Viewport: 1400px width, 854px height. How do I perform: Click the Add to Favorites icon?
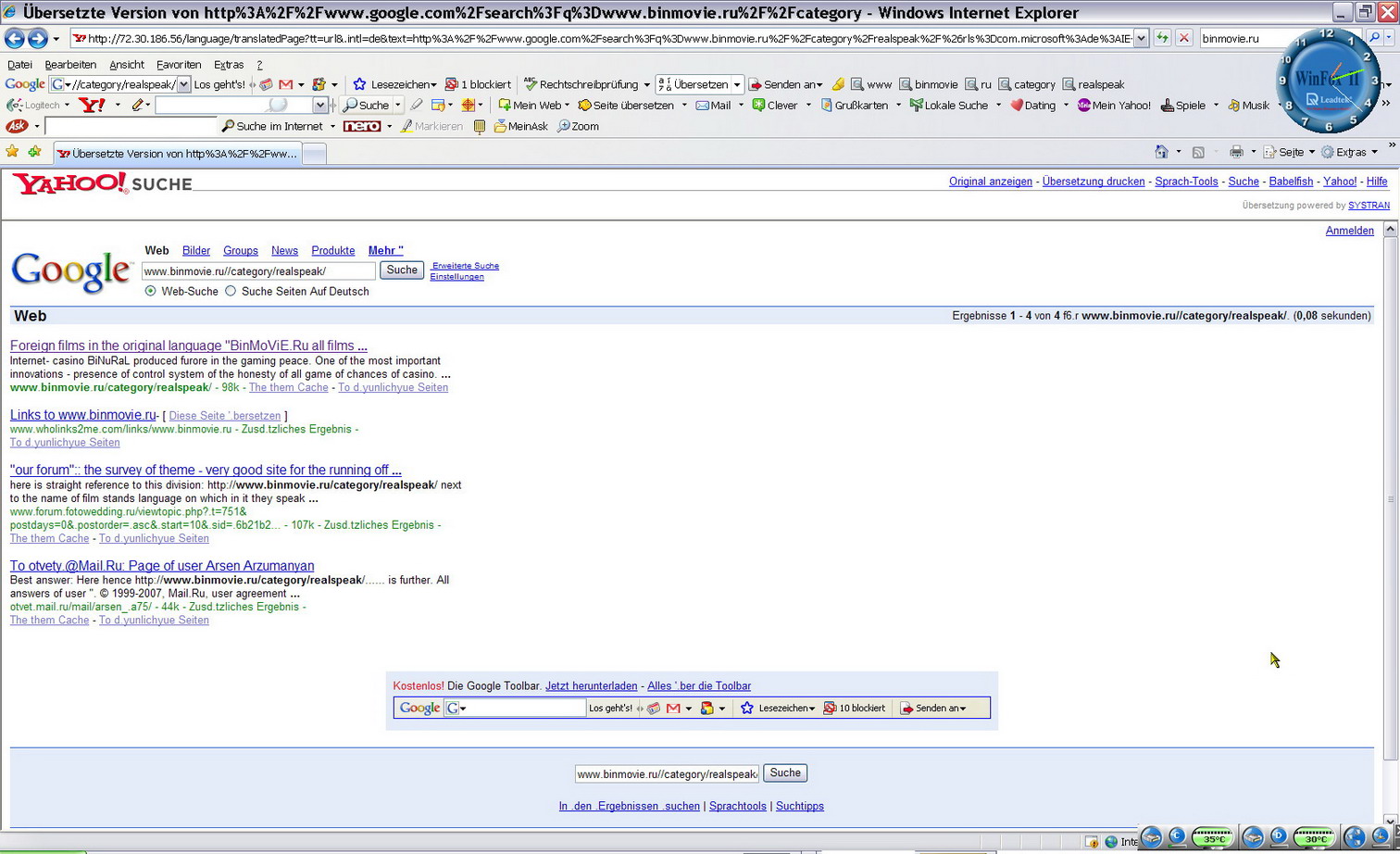34,152
